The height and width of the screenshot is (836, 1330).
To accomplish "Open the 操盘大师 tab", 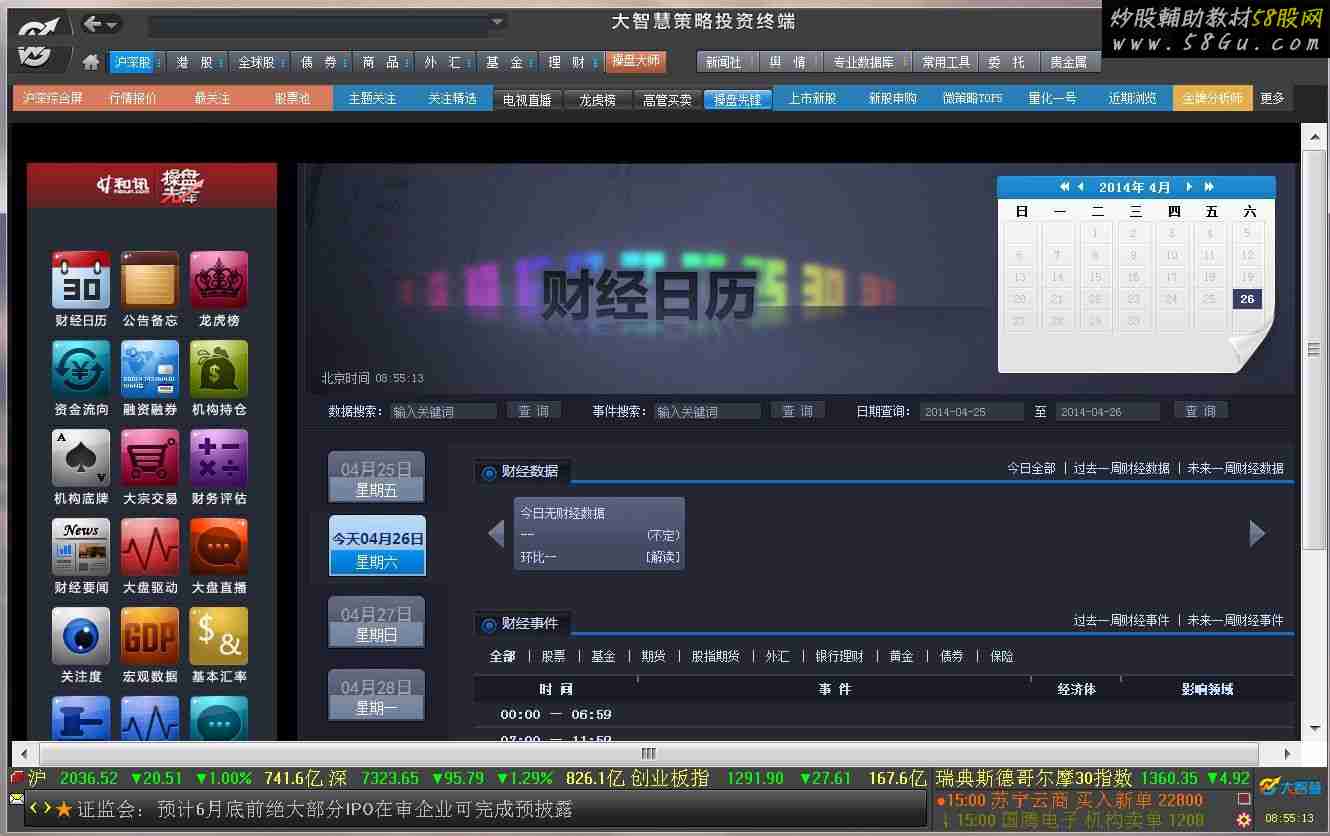I will (x=635, y=61).
